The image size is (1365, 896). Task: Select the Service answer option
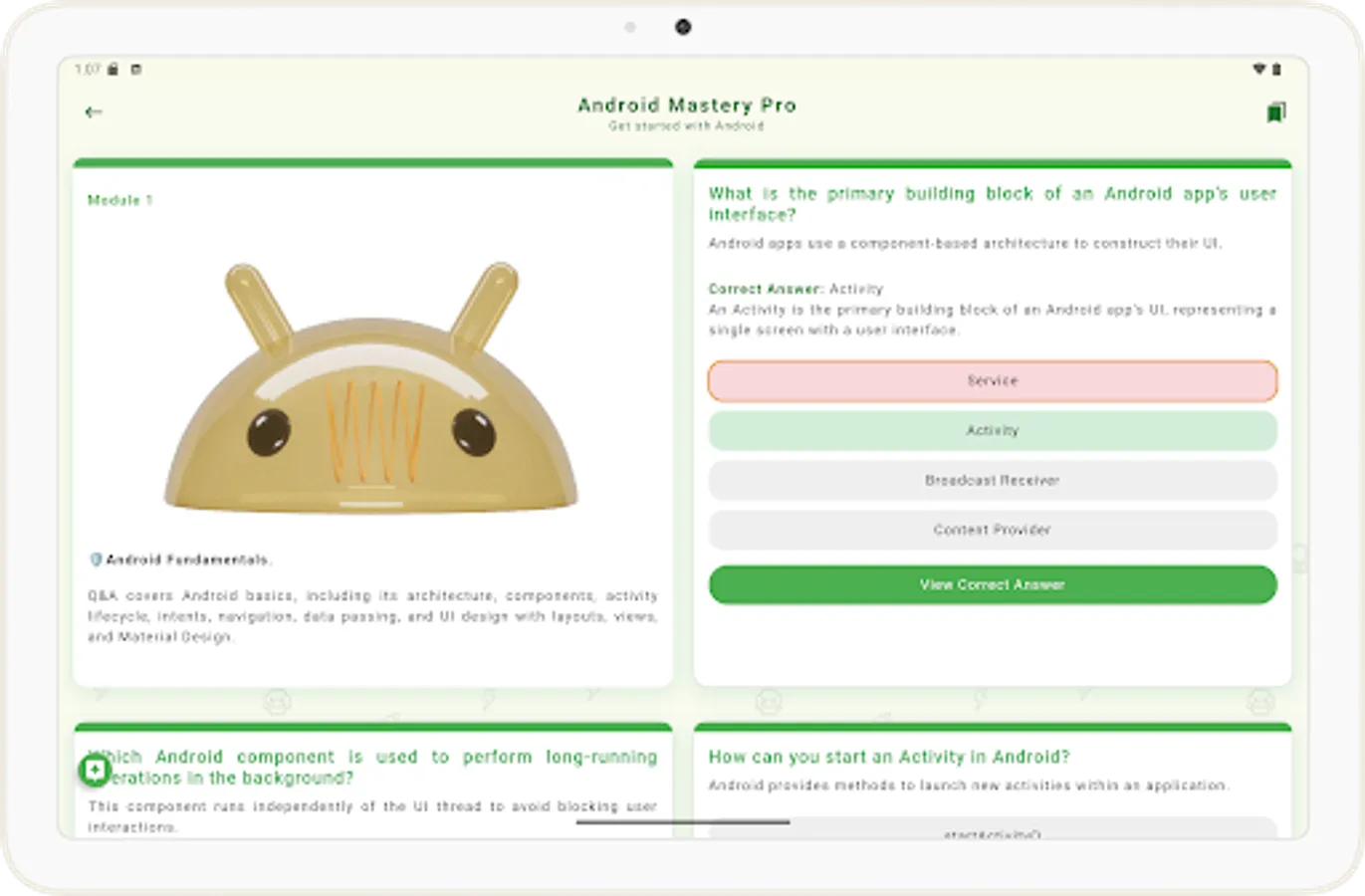coord(992,380)
